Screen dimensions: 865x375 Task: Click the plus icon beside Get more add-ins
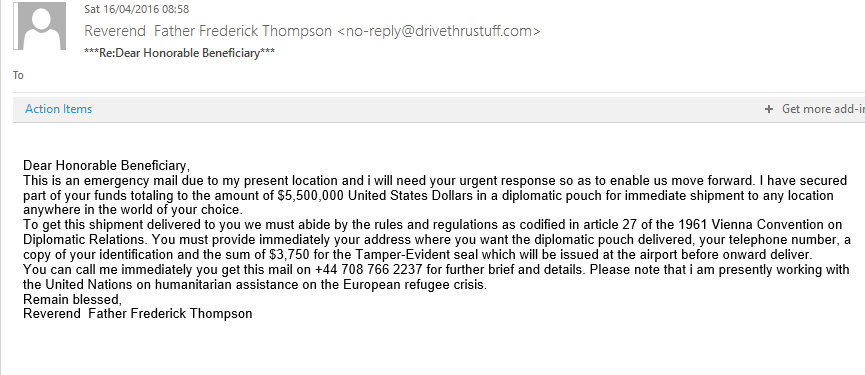click(768, 109)
